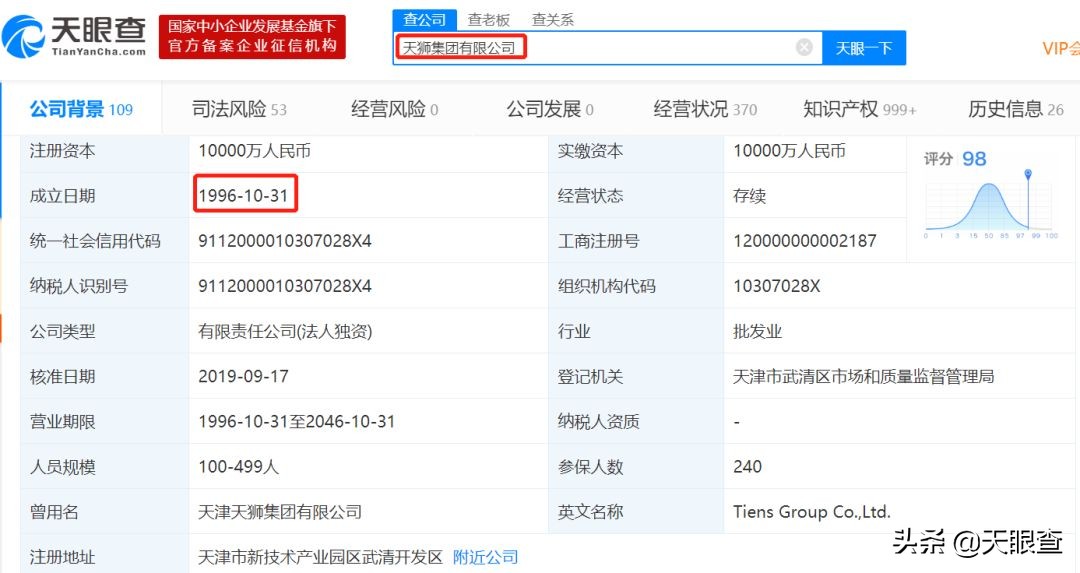Click the 营业期限 value 1996-10-31至2046-10-31
This screenshot has width=1080, height=573.
(297, 421)
